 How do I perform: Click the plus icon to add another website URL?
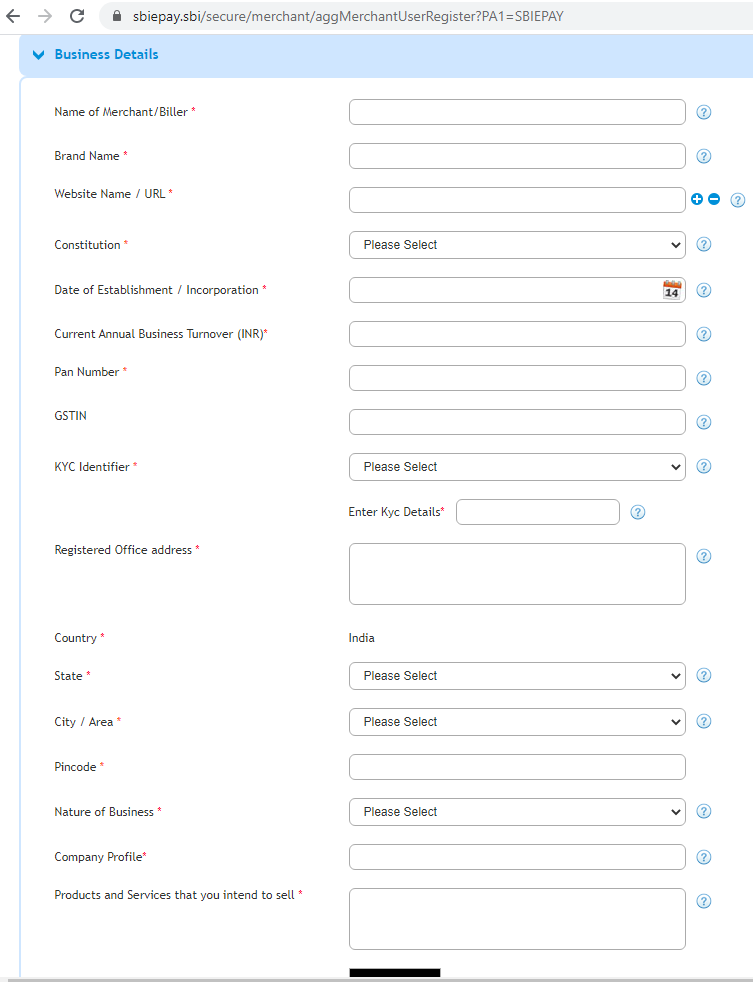click(697, 199)
